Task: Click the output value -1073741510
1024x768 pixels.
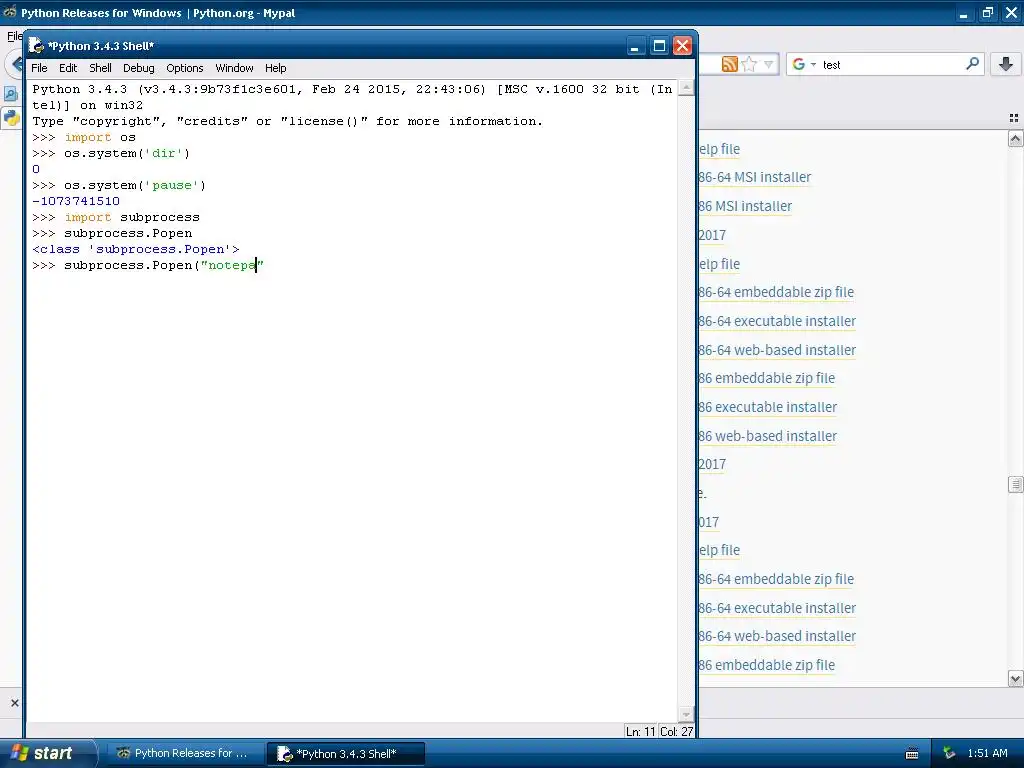Action: tap(76, 201)
